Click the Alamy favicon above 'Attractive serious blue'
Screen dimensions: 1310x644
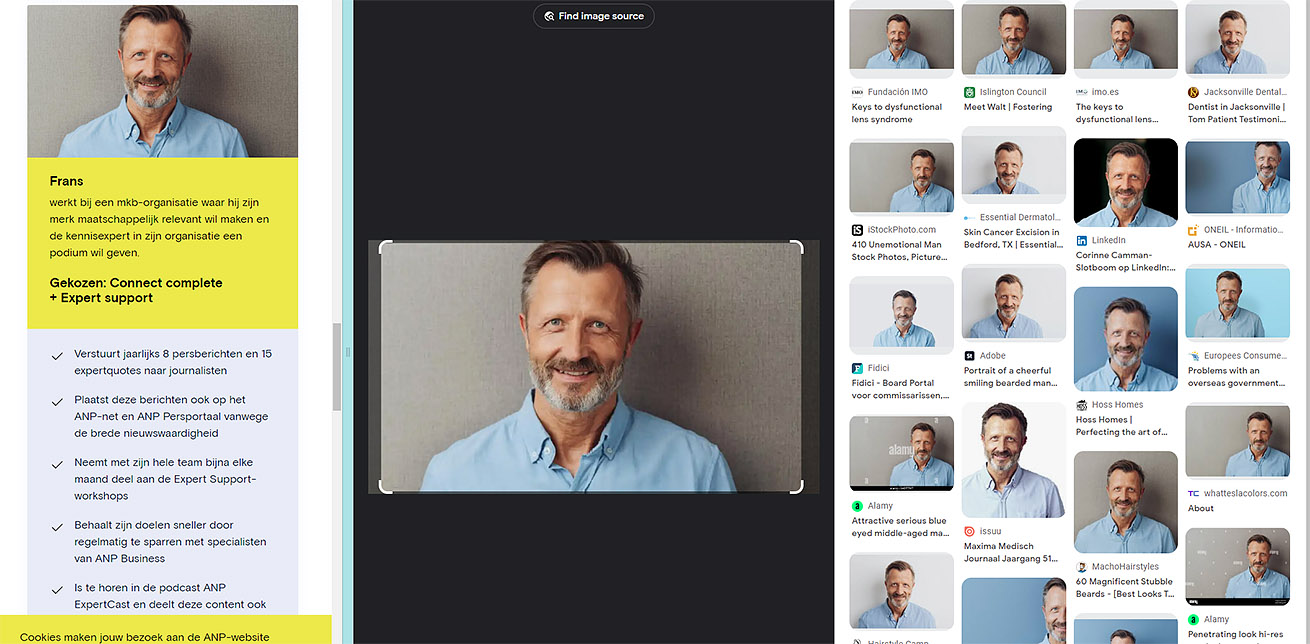[x=857, y=506]
